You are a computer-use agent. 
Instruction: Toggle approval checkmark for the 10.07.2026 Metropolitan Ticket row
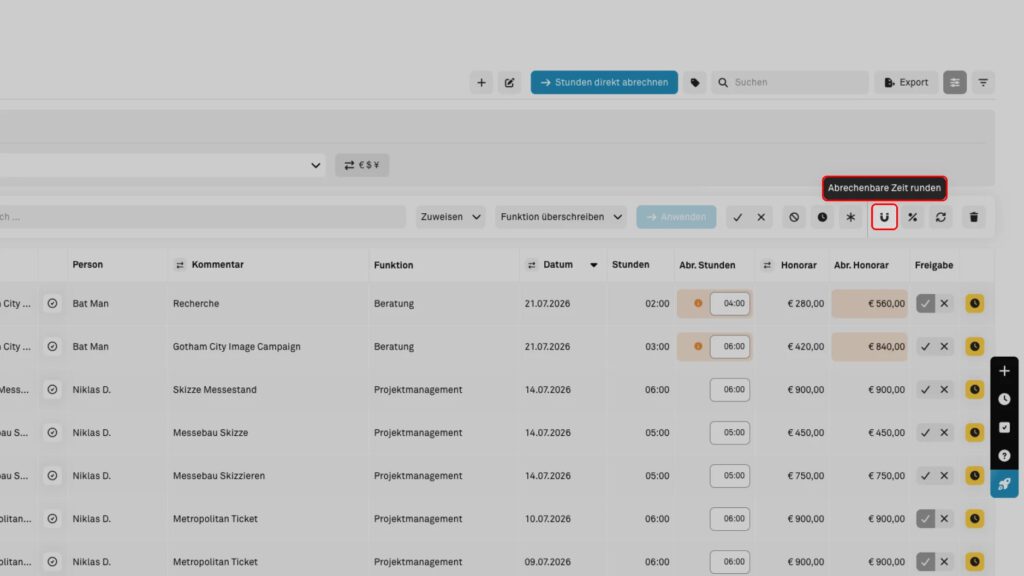pyautogui.click(x=925, y=519)
